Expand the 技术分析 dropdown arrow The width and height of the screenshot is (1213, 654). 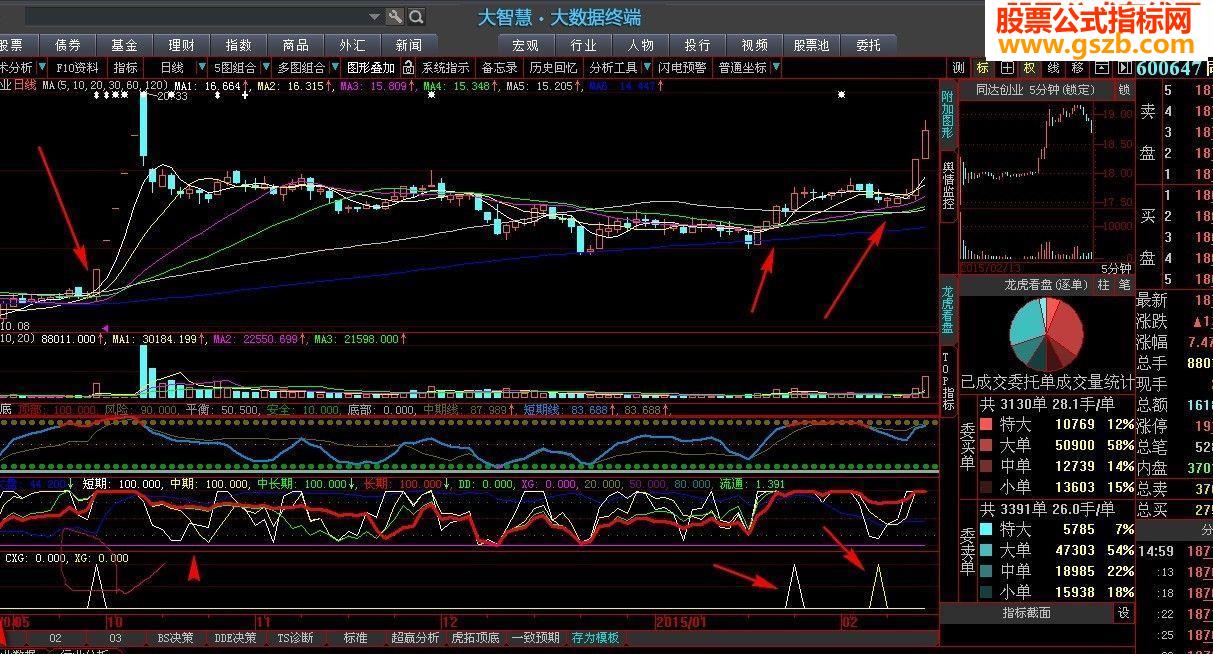[41, 68]
